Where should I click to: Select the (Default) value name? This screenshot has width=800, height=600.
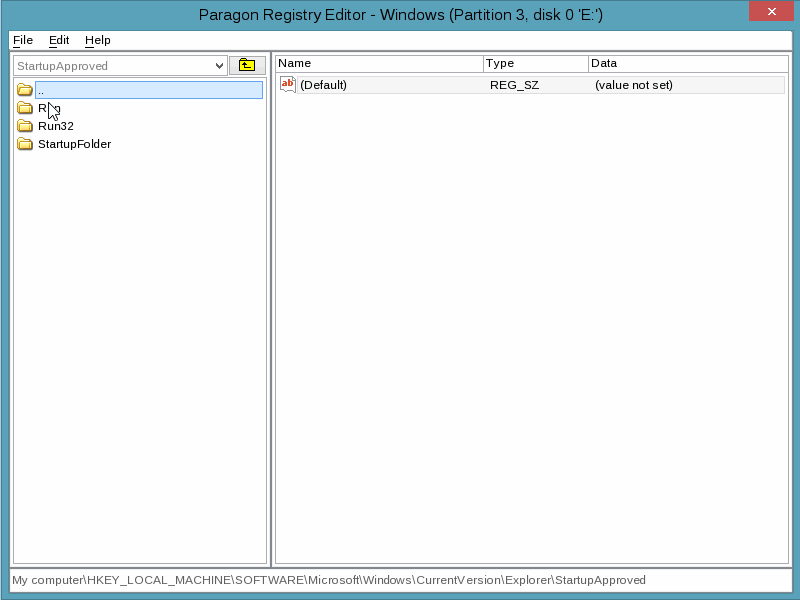[x=323, y=85]
